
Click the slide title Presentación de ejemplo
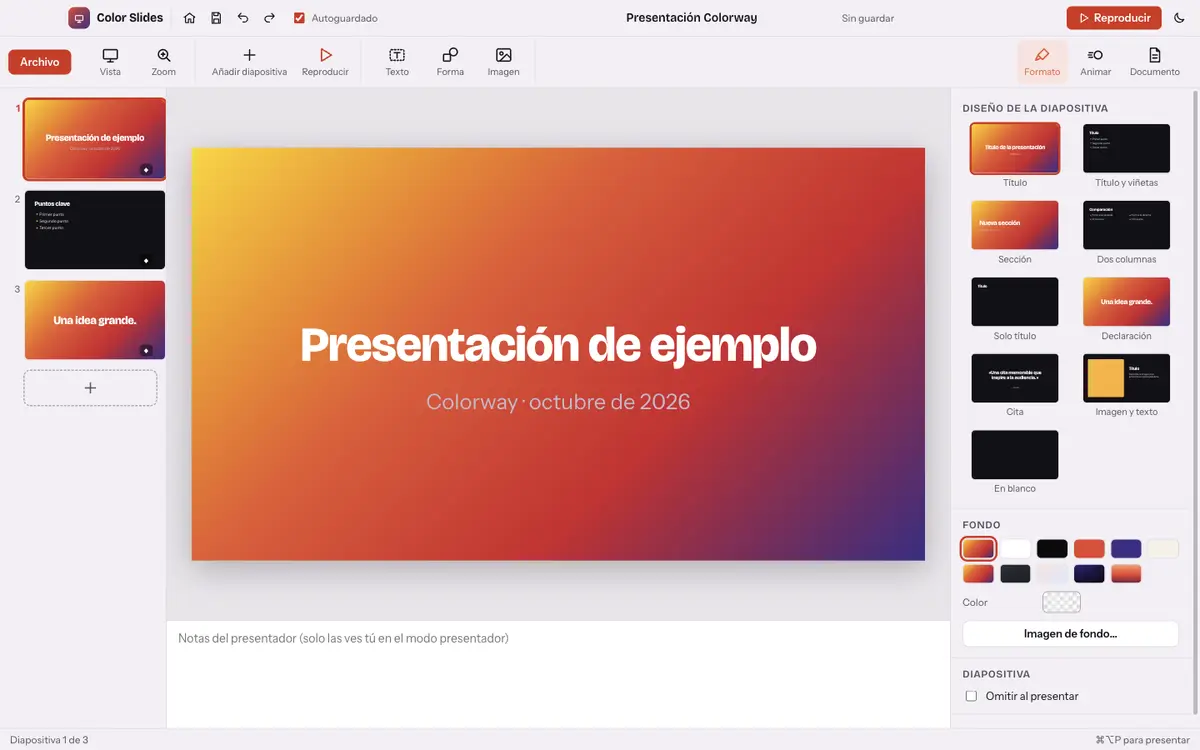click(x=558, y=345)
